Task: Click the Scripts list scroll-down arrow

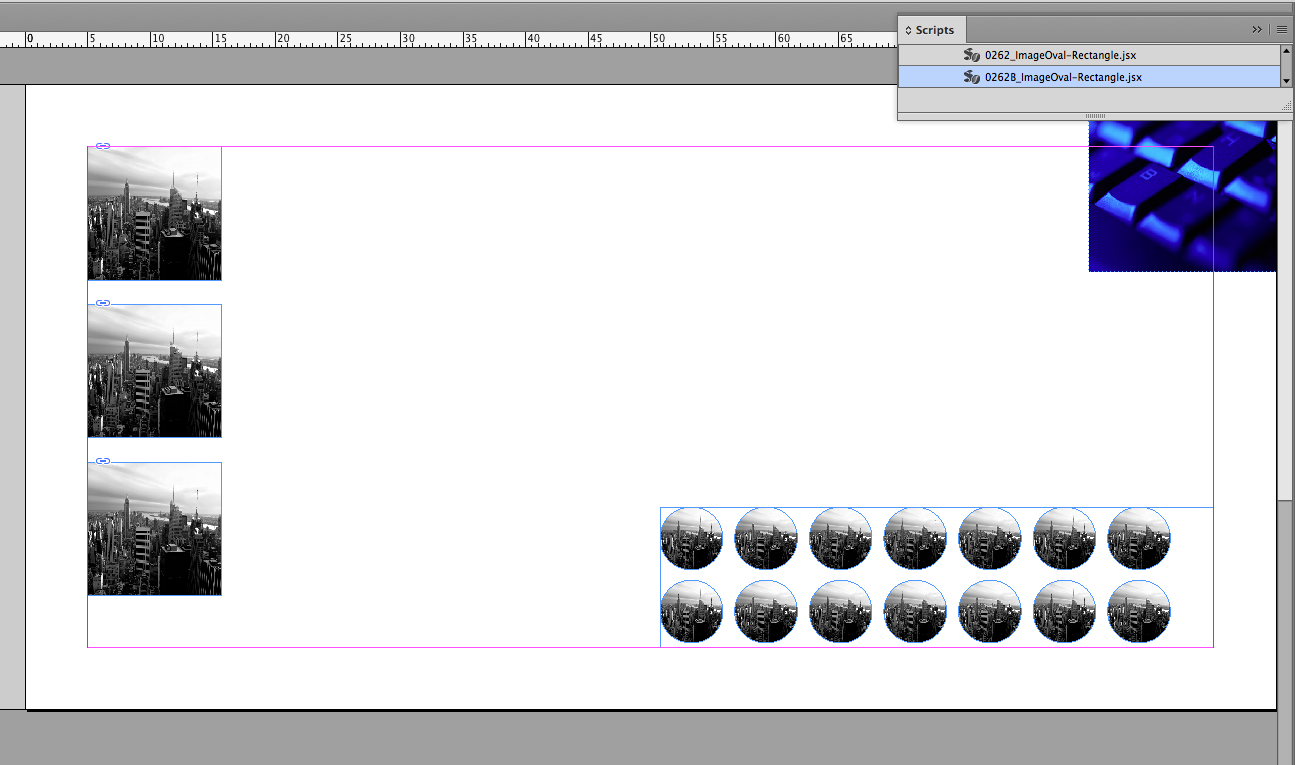Action: (1286, 81)
